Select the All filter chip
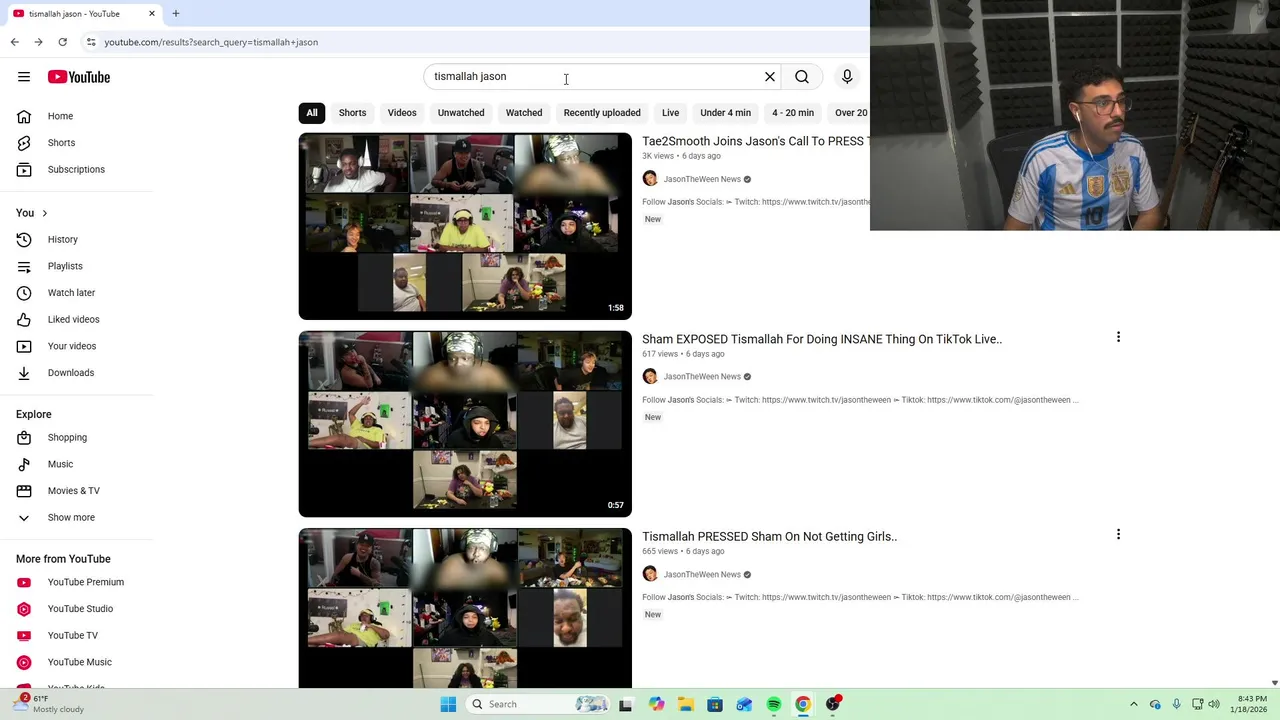Image resolution: width=1280 pixels, height=720 pixels. tap(312, 113)
